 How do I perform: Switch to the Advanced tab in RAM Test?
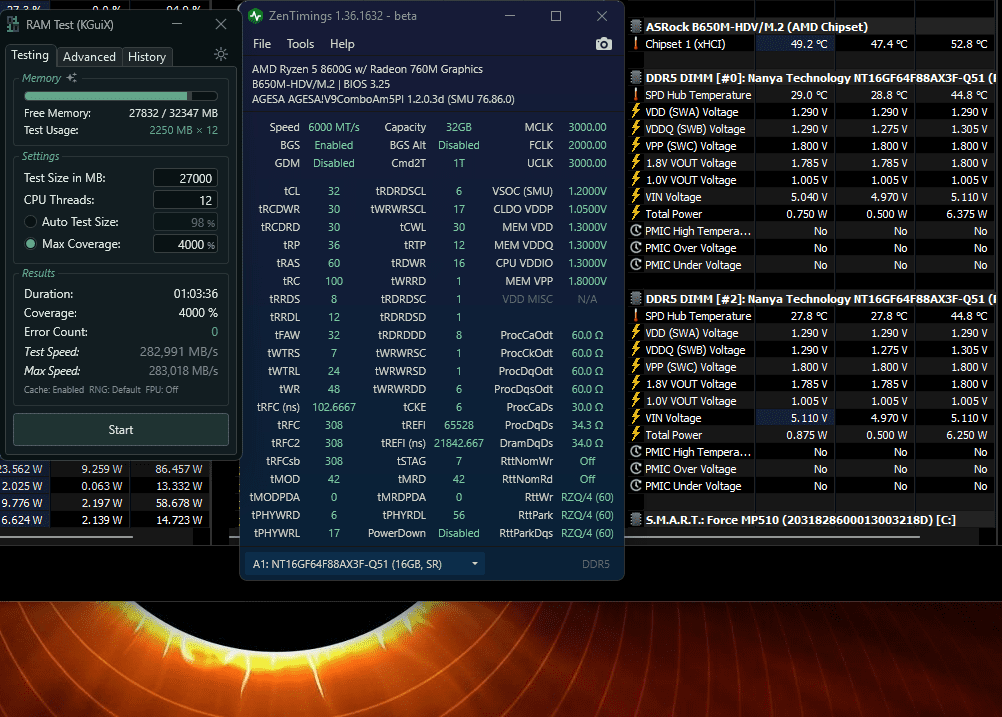[89, 56]
